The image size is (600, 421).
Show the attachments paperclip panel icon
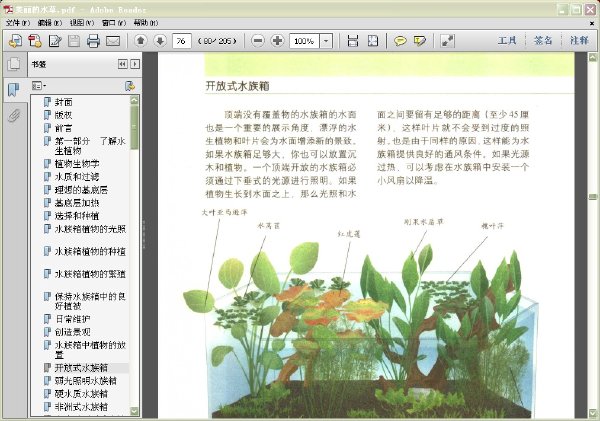(x=14, y=115)
